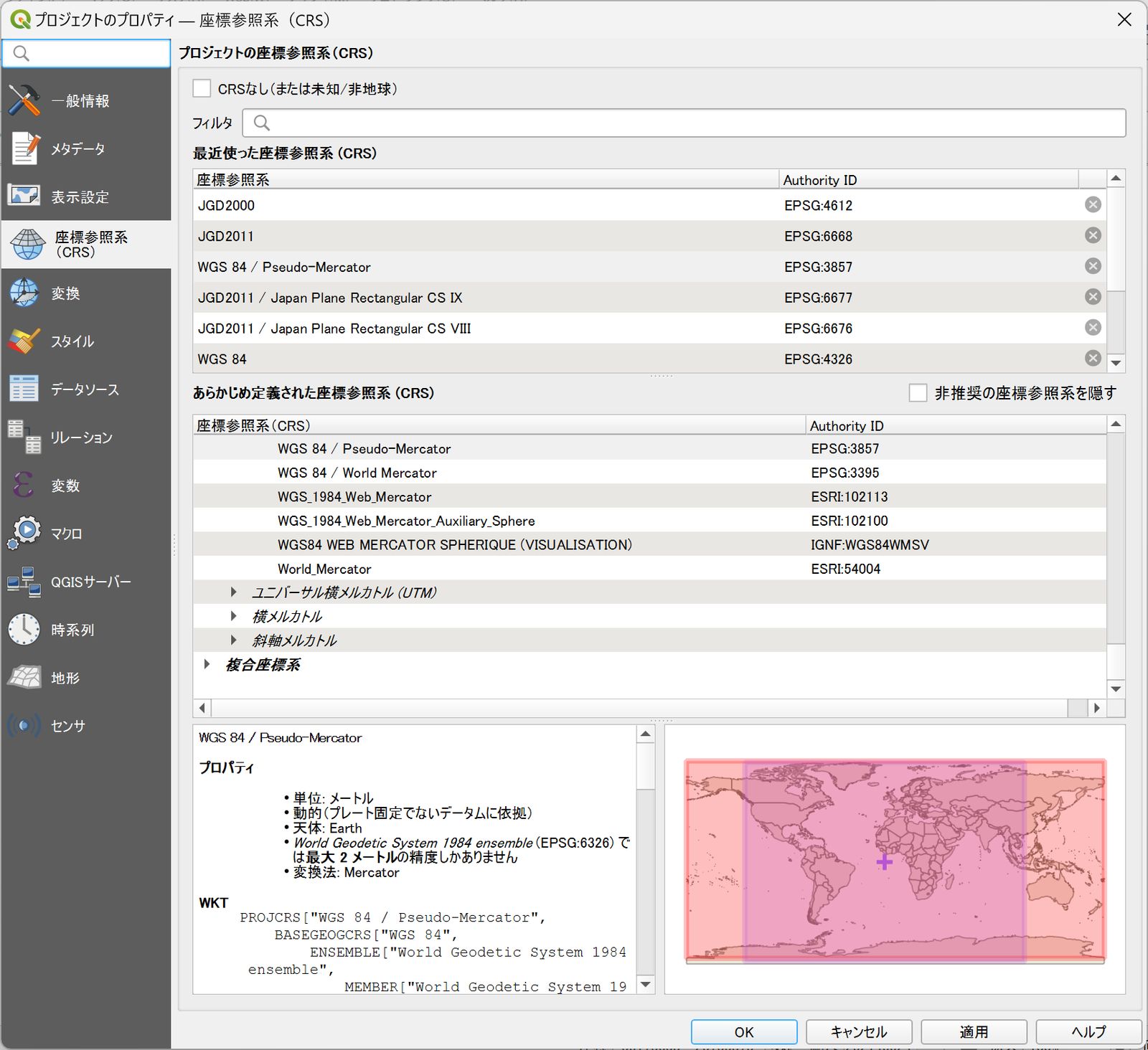Remove EPSG:6677 from the recent list

[x=1093, y=298]
